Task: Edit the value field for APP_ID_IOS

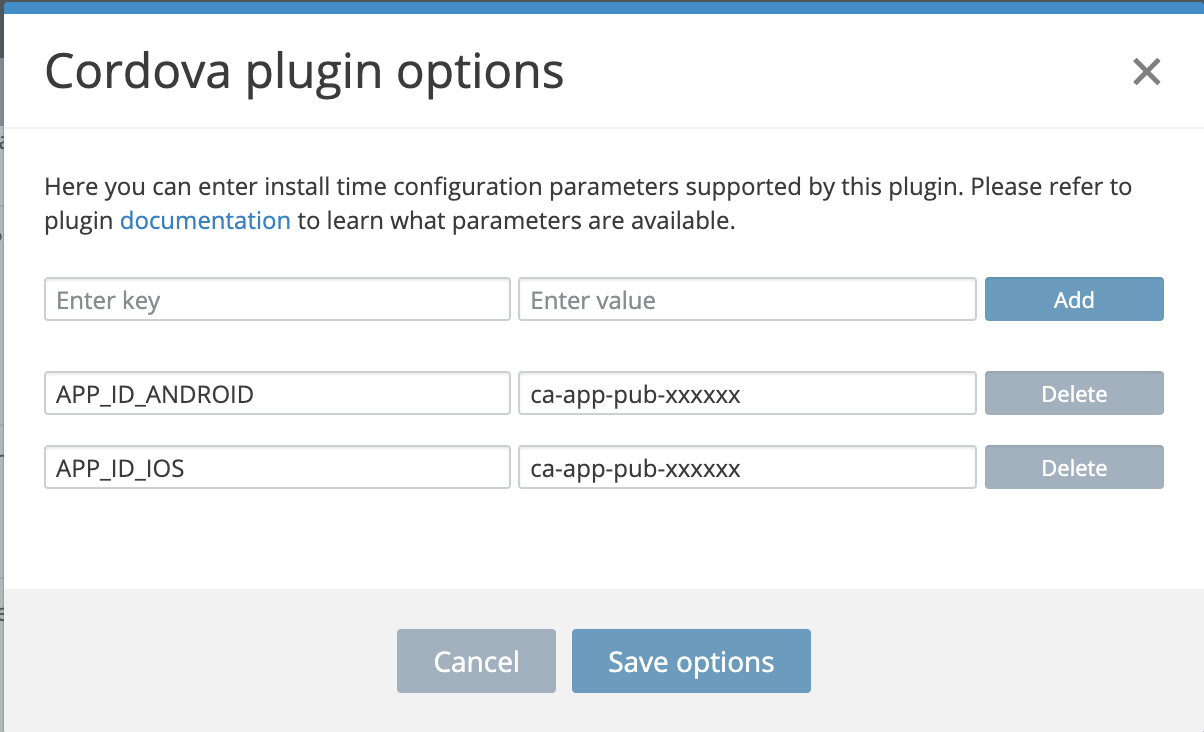Action: pos(747,468)
